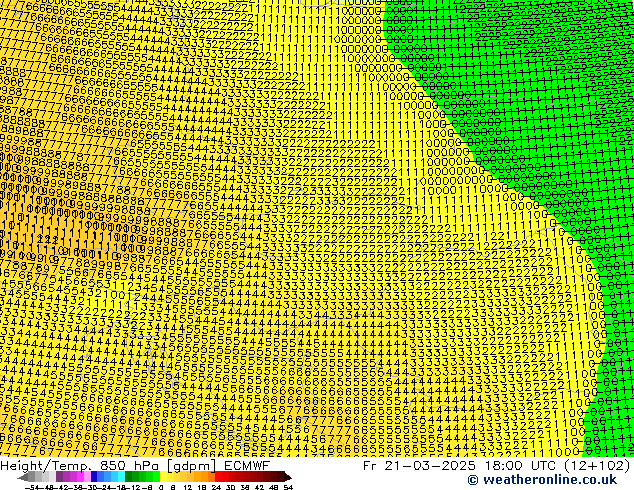Click the dark blue legend swatch near -30
This screenshot has height=490, width=634.
94,476
